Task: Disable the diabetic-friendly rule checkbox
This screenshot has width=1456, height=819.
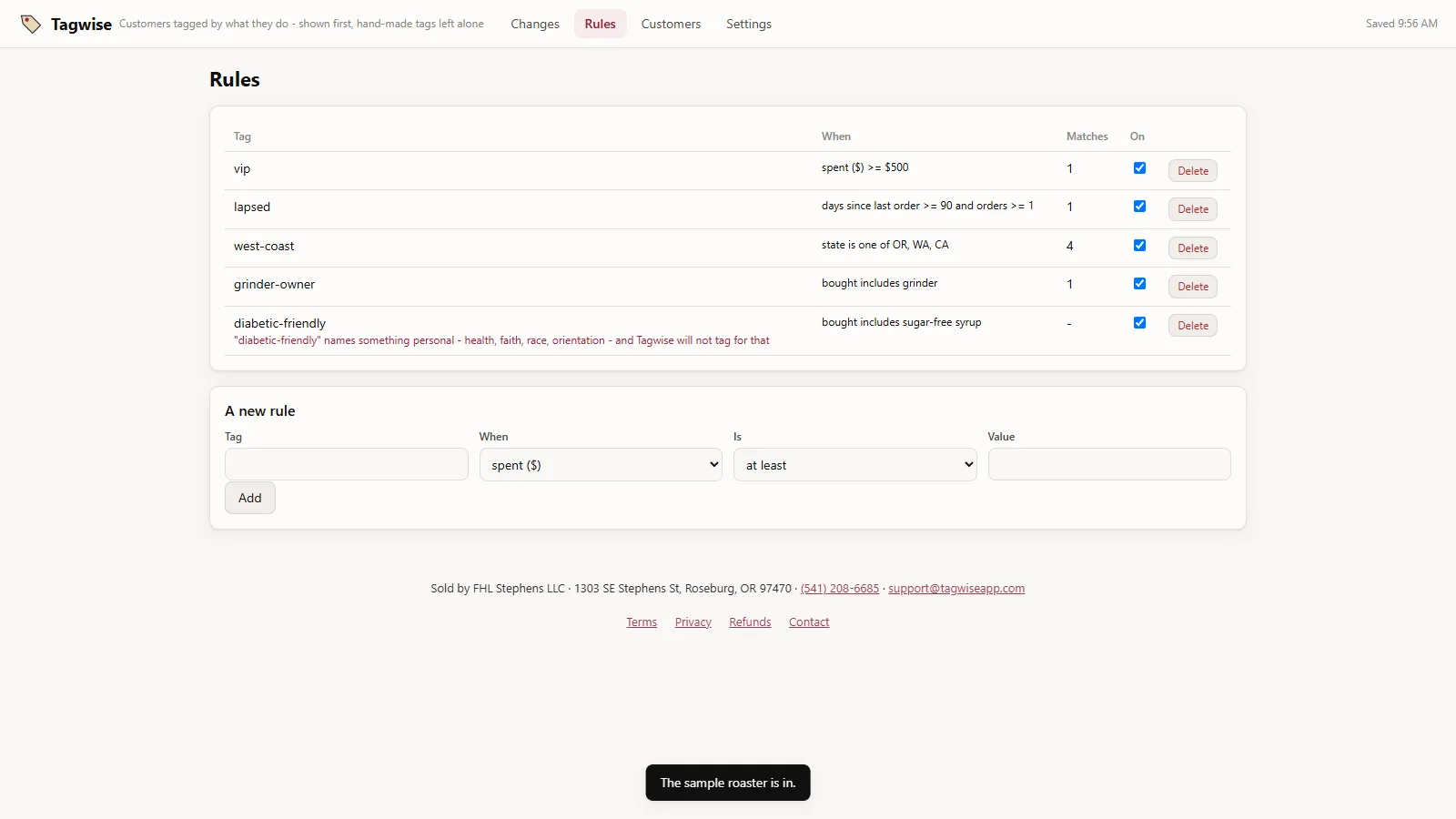Action: 1139,322
